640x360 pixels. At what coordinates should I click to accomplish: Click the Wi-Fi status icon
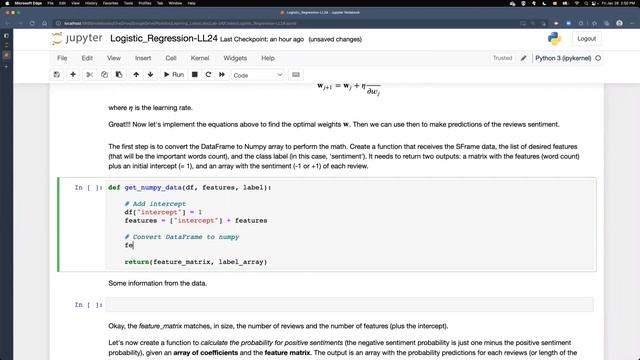pos(576,3)
